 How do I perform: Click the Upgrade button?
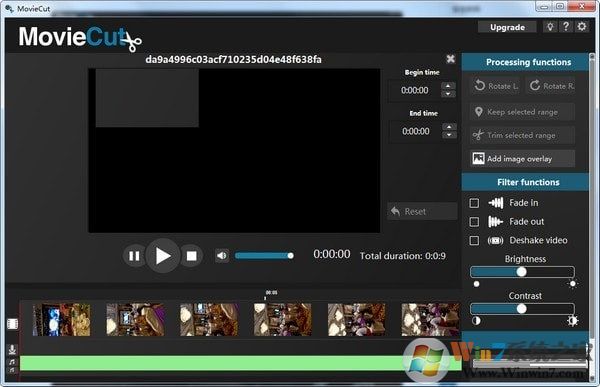pos(507,27)
